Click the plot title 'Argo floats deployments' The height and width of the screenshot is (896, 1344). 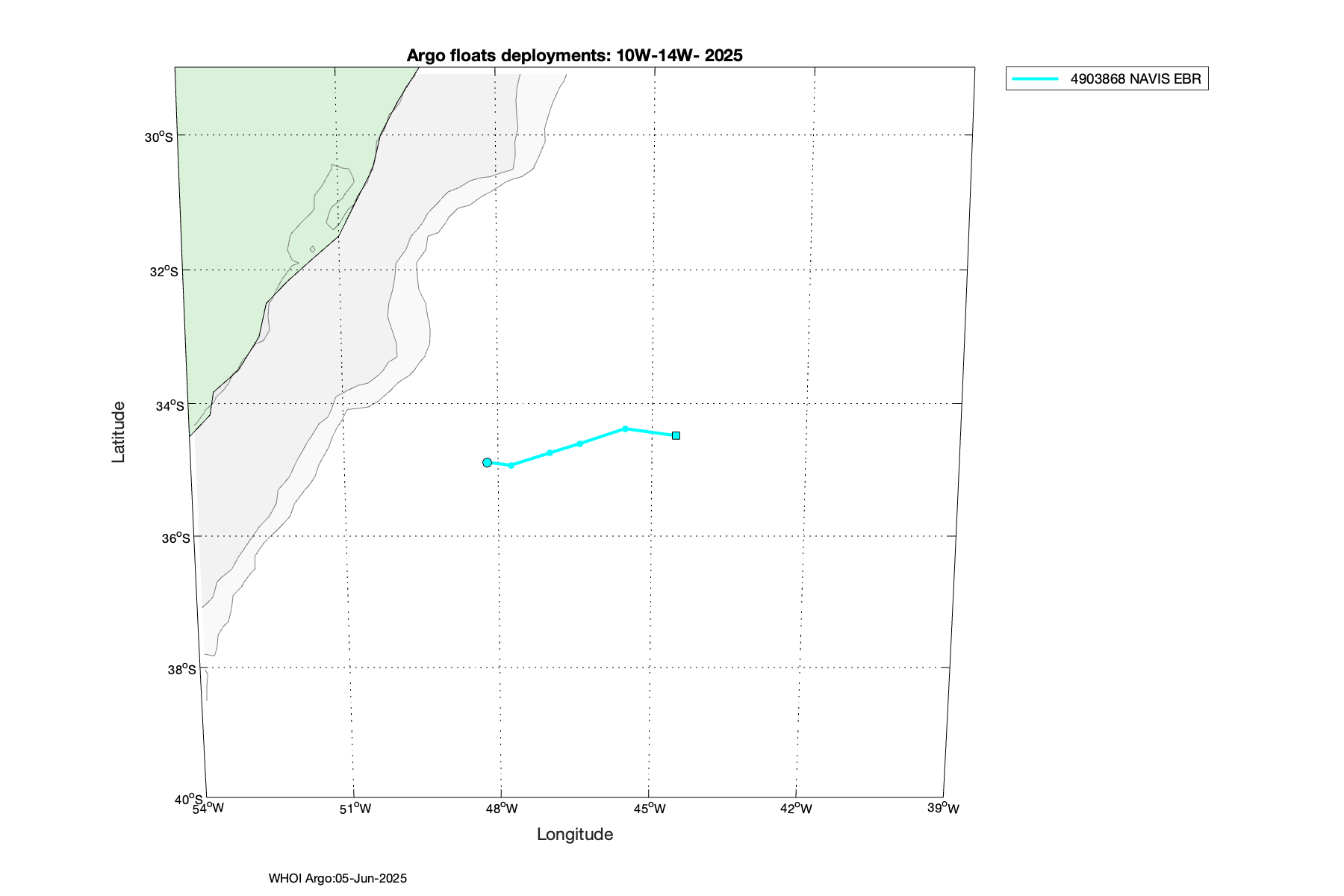574,55
